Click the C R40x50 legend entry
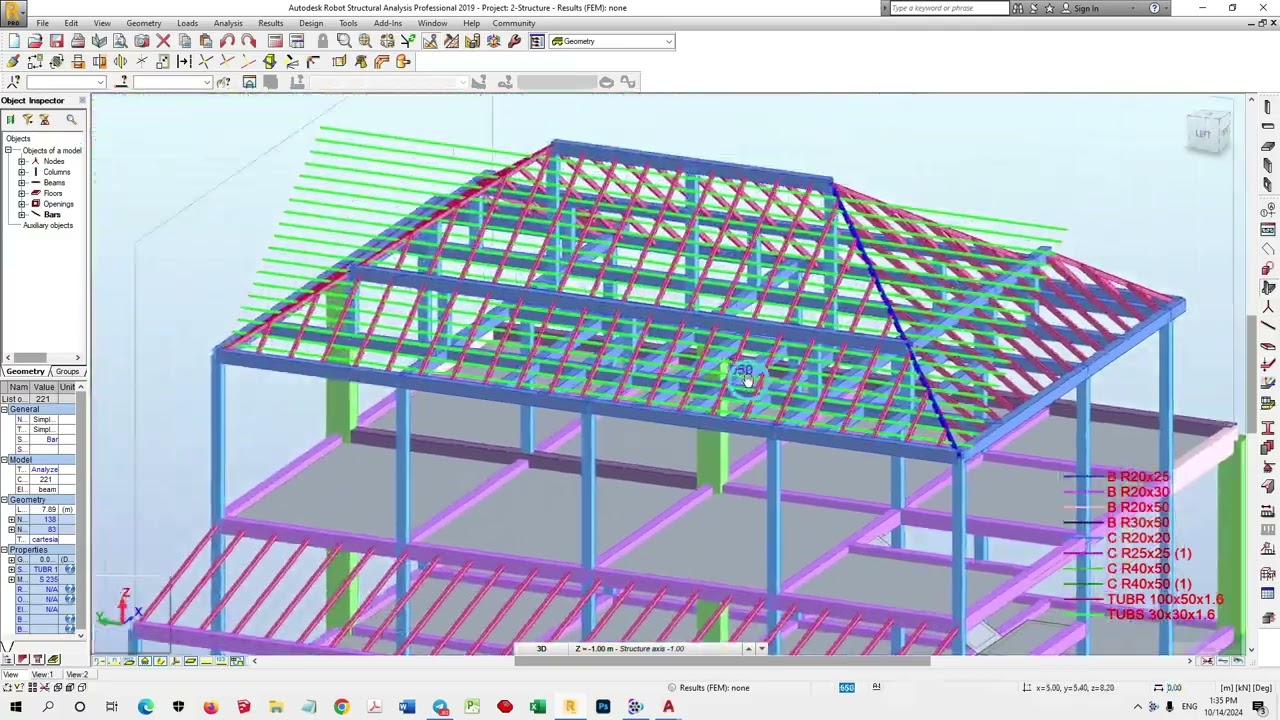This screenshot has height=720, width=1280. [1138, 568]
